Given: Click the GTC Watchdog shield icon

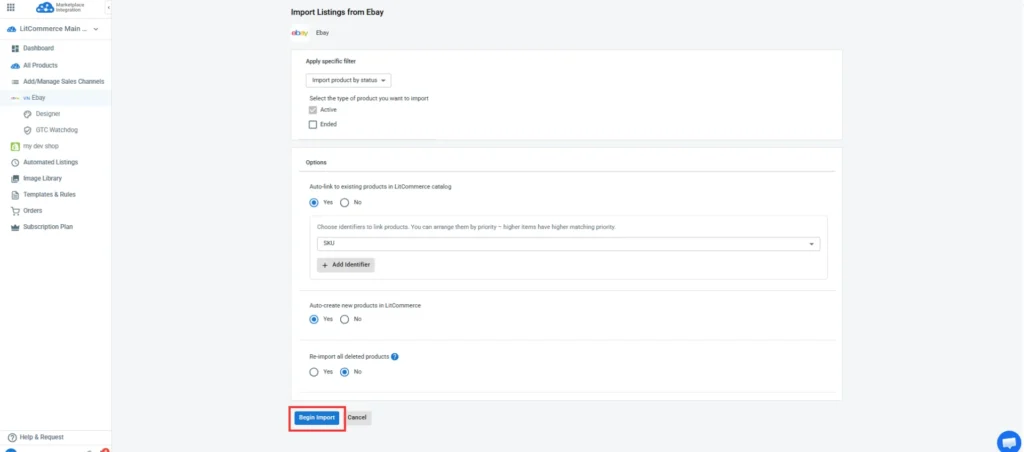Looking at the screenshot, I should (27, 130).
